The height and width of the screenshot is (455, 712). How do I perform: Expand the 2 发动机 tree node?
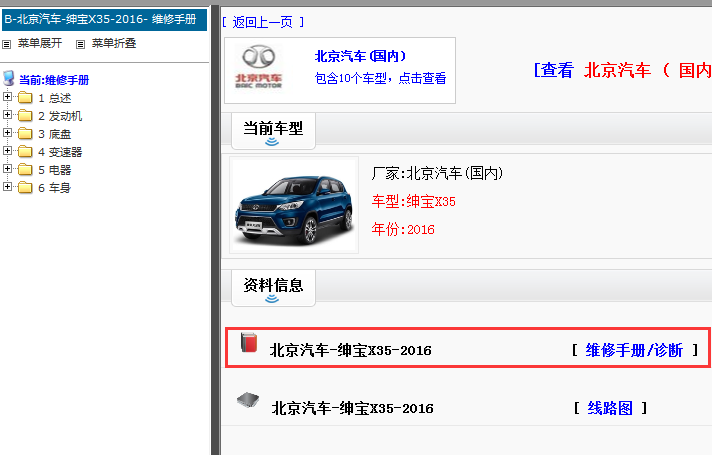point(7,114)
